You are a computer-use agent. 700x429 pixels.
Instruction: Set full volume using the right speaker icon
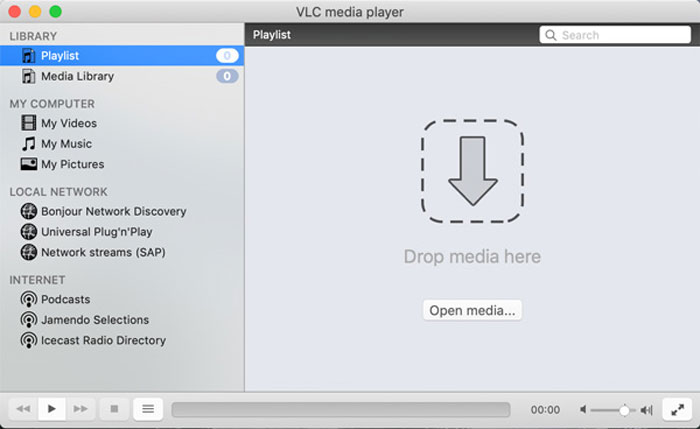(x=646, y=409)
